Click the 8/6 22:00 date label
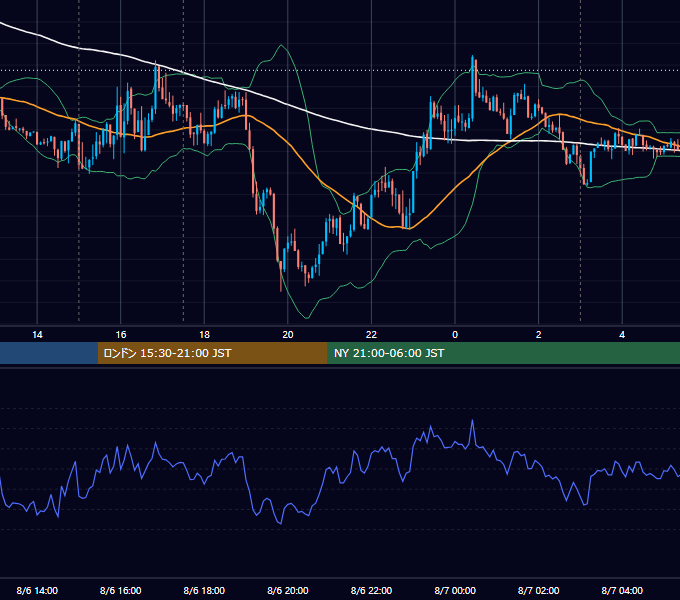 371,590
